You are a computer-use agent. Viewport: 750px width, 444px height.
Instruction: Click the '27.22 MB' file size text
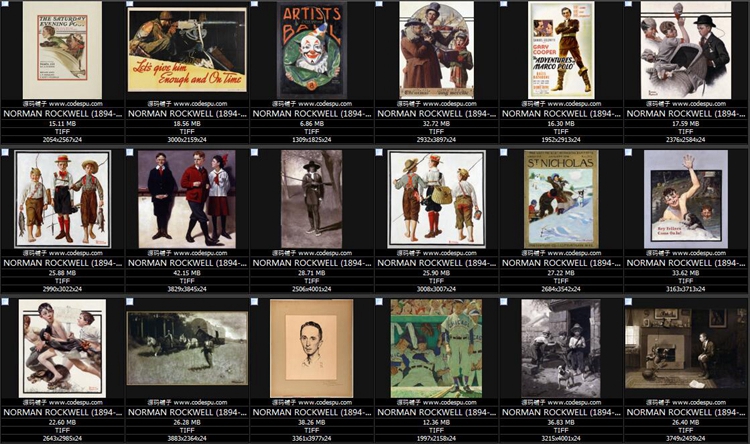pos(561,273)
